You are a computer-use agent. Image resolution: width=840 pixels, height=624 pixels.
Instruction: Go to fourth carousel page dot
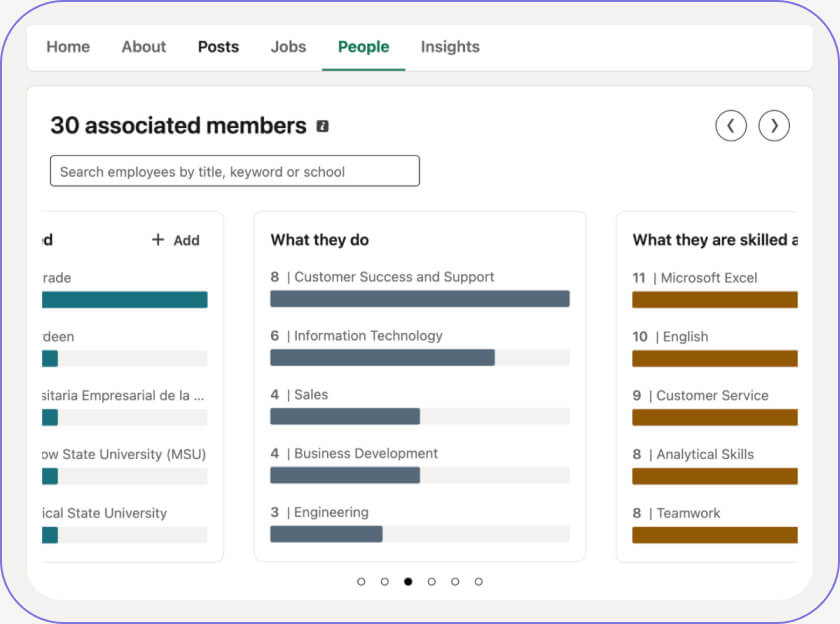coord(432,582)
